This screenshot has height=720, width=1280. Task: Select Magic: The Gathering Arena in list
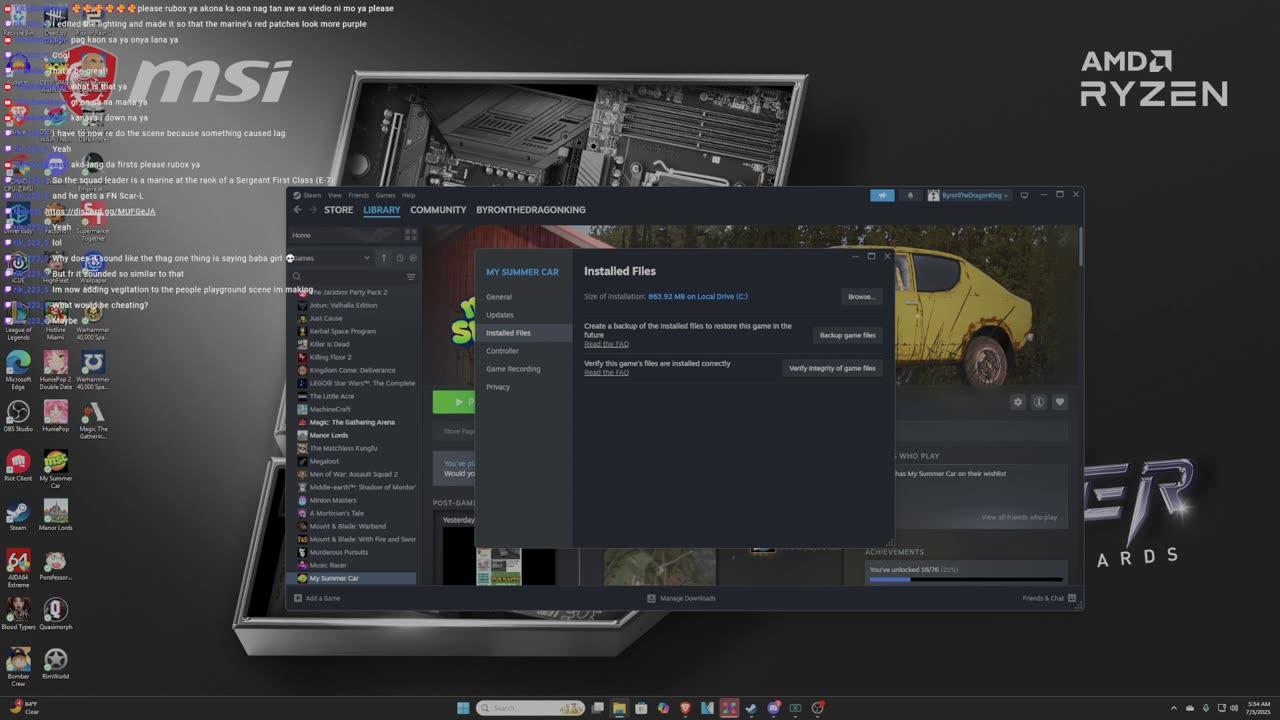(352, 422)
